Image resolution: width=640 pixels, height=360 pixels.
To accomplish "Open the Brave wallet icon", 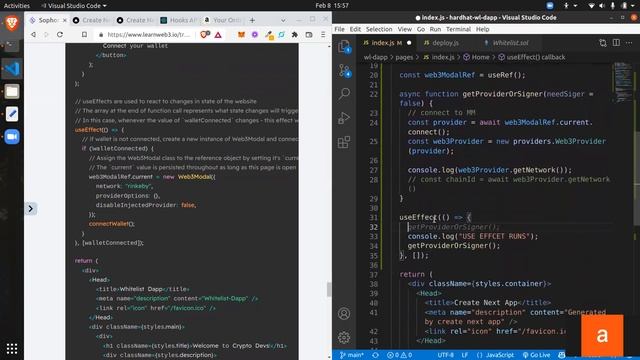I will (x=309, y=35).
